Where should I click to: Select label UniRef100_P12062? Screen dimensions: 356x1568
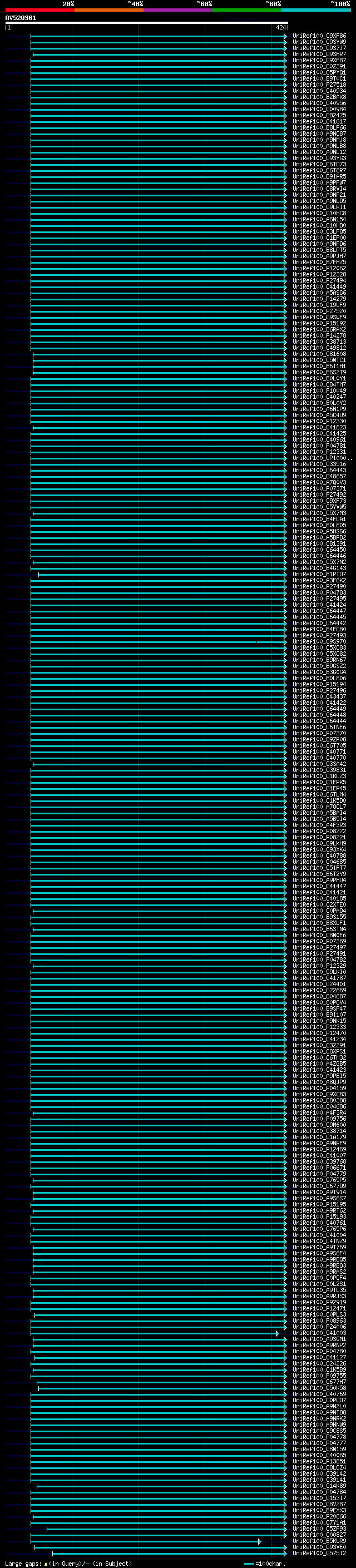[319, 269]
